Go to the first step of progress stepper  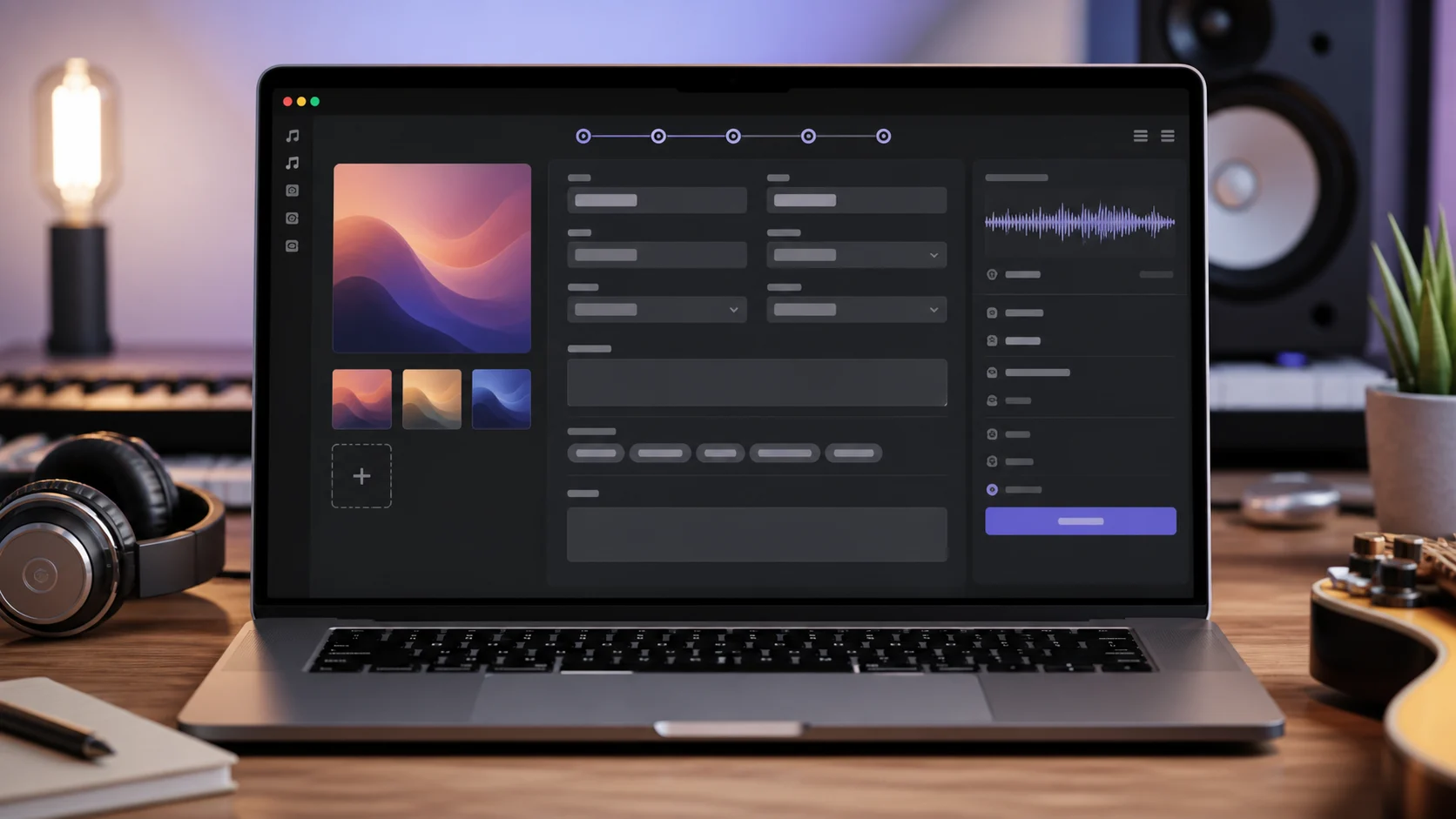pos(583,136)
